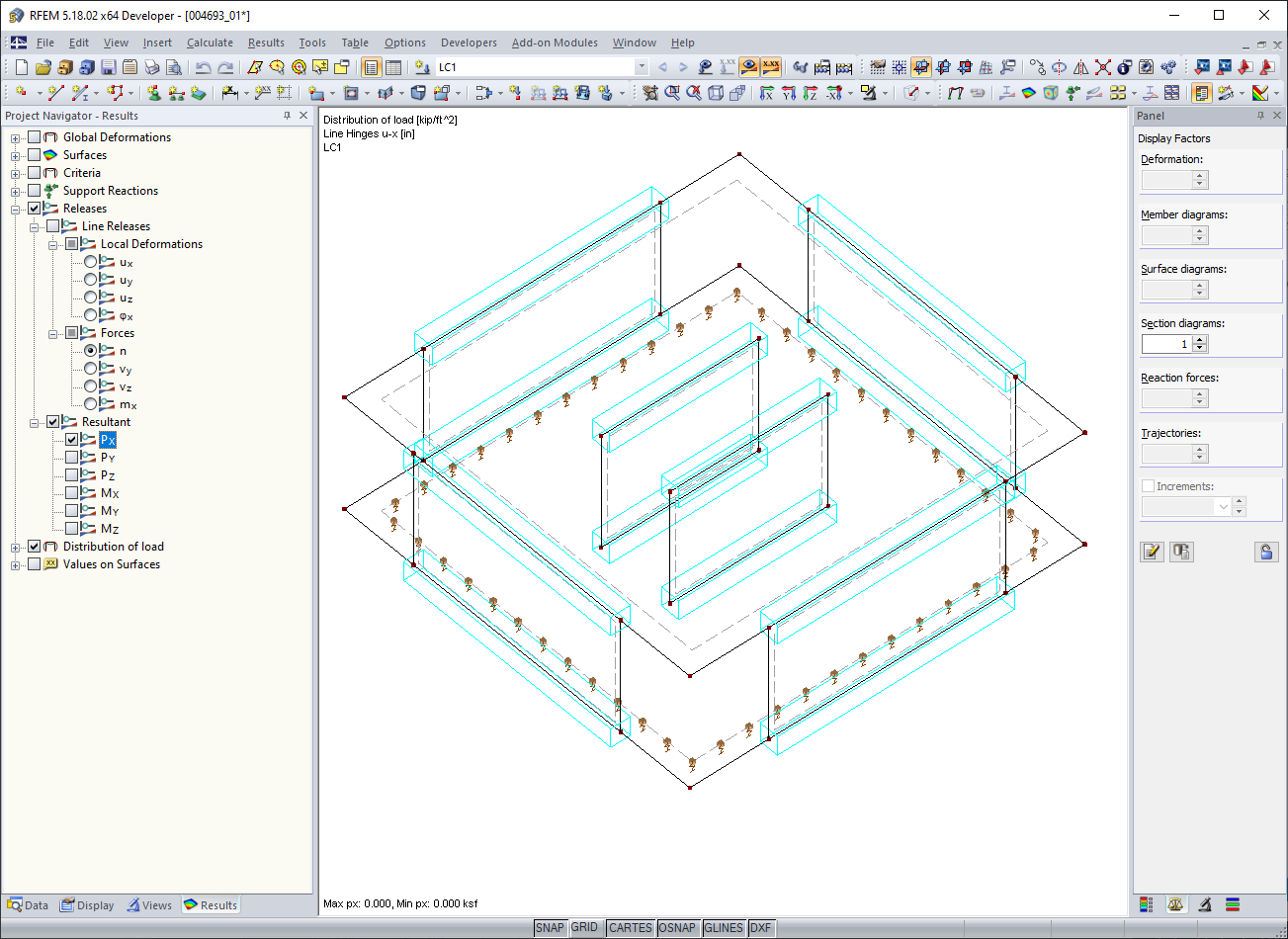1288x939 pixels.
Task: Click the Open file folder icon
Action: pyautogui.click(x=43, y=67)
